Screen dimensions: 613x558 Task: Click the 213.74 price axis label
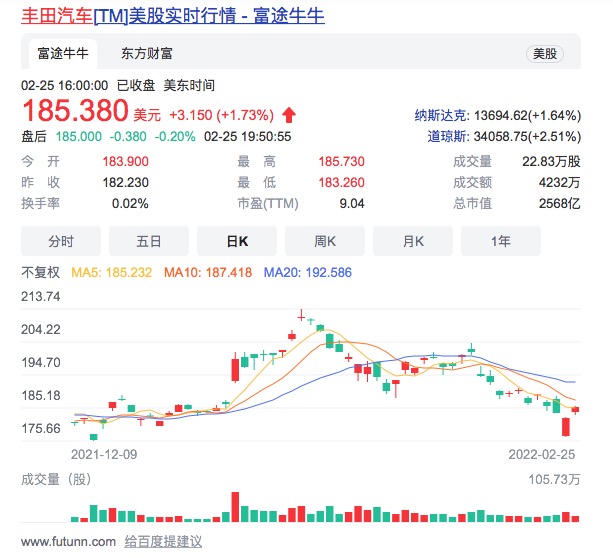tap(41, 297)
